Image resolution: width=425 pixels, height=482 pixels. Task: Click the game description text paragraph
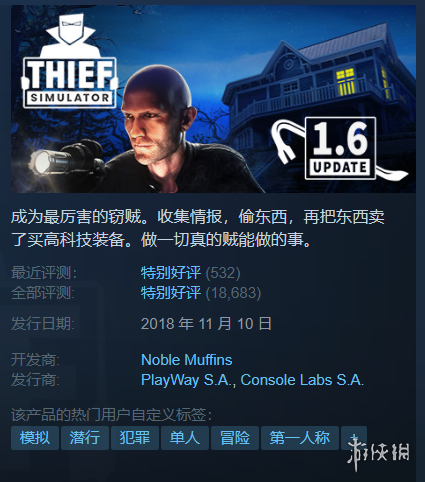tap(198, 228)
